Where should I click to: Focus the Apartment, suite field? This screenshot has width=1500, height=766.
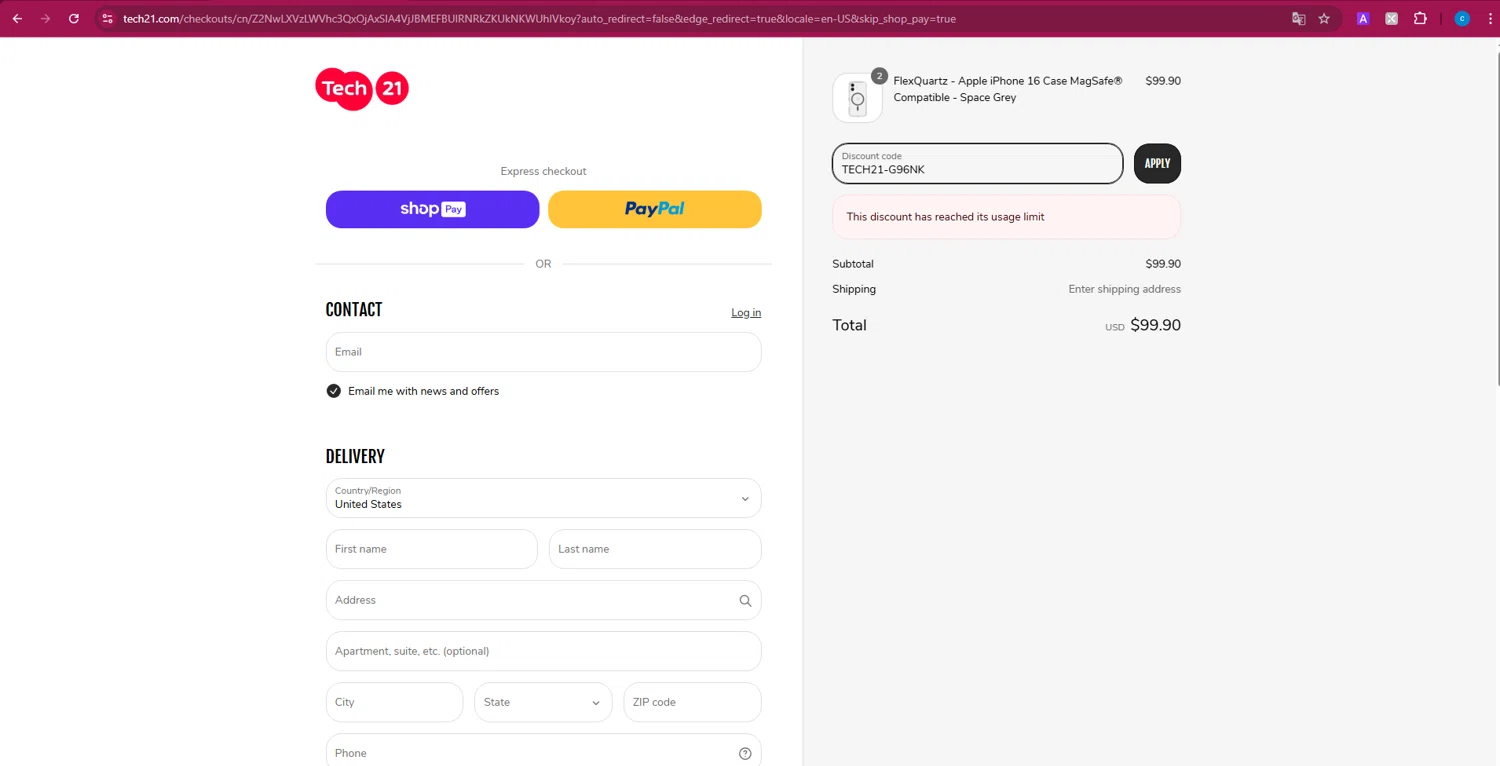tap(543, 651)
